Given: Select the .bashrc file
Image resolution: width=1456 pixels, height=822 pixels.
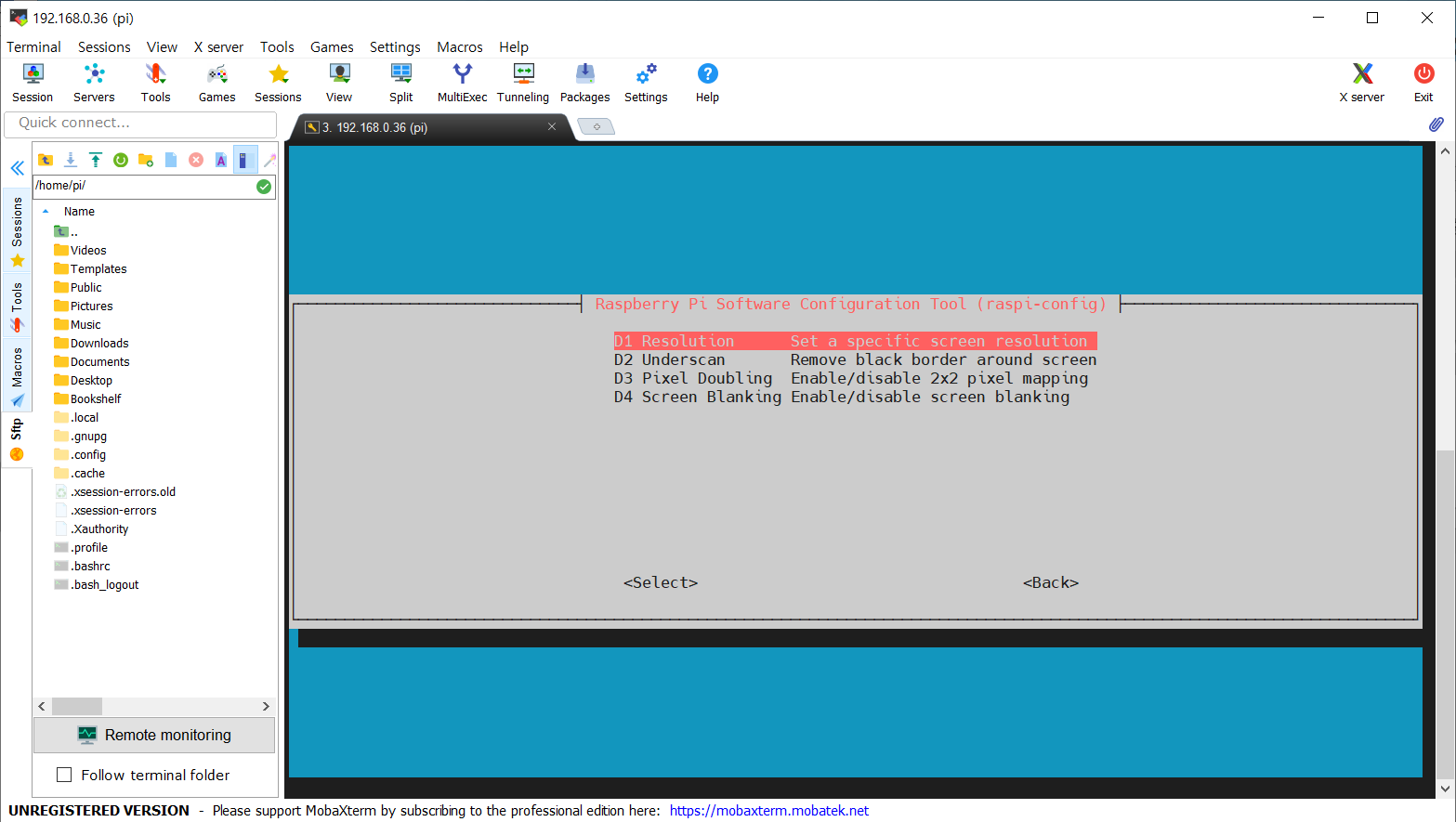Looking at the screenshot, I should click(x=82, y=567).
